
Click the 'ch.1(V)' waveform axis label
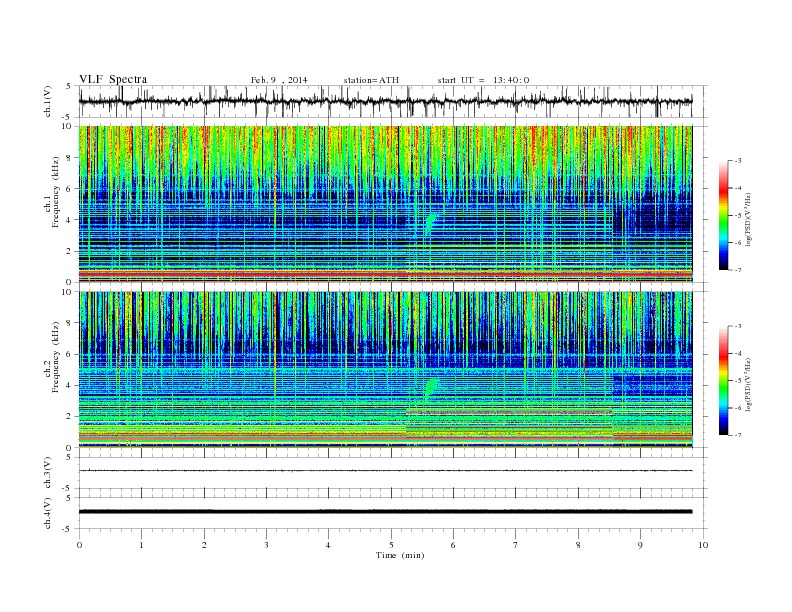pos(48,101)
